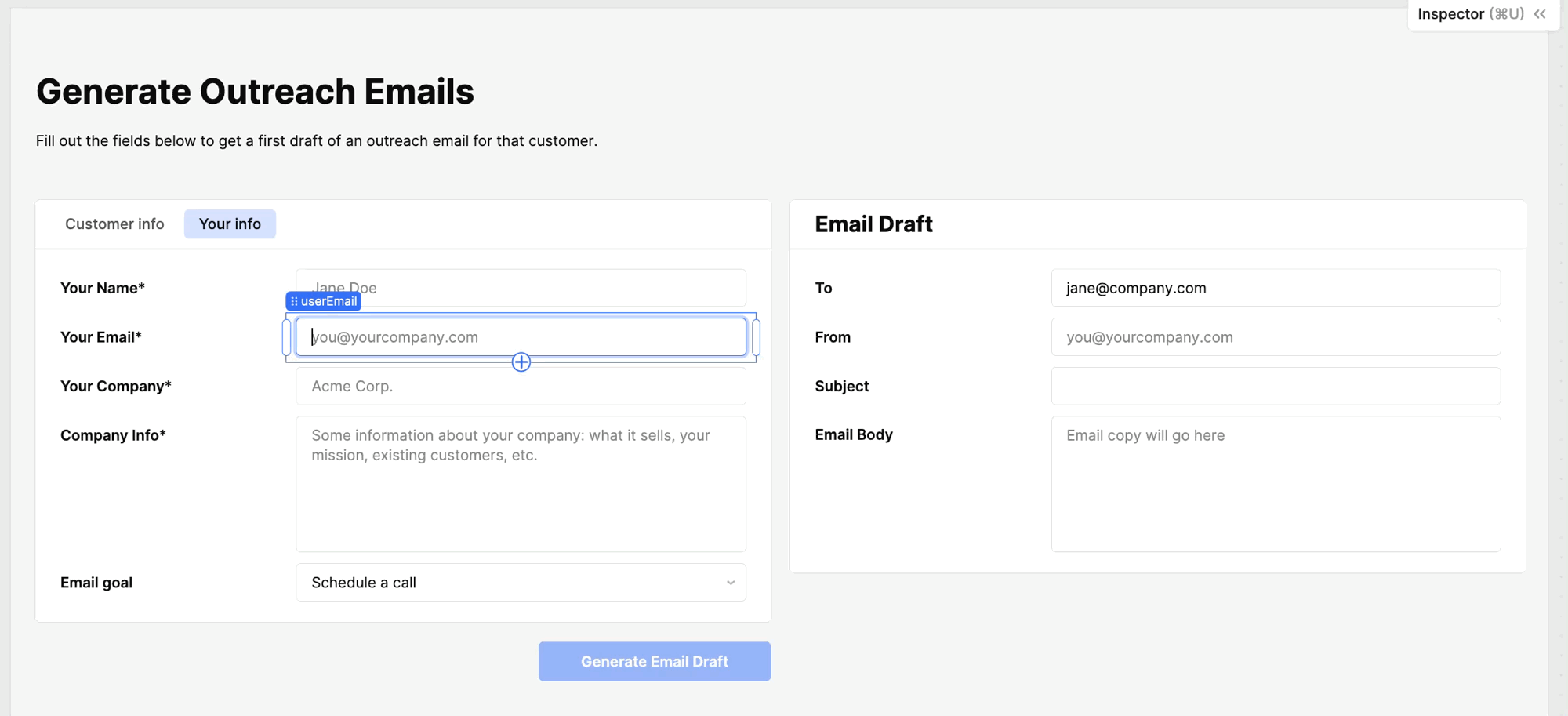1568x716 pixels.
Task: Select the Subject input field
Action: (x=1276, y=387)
